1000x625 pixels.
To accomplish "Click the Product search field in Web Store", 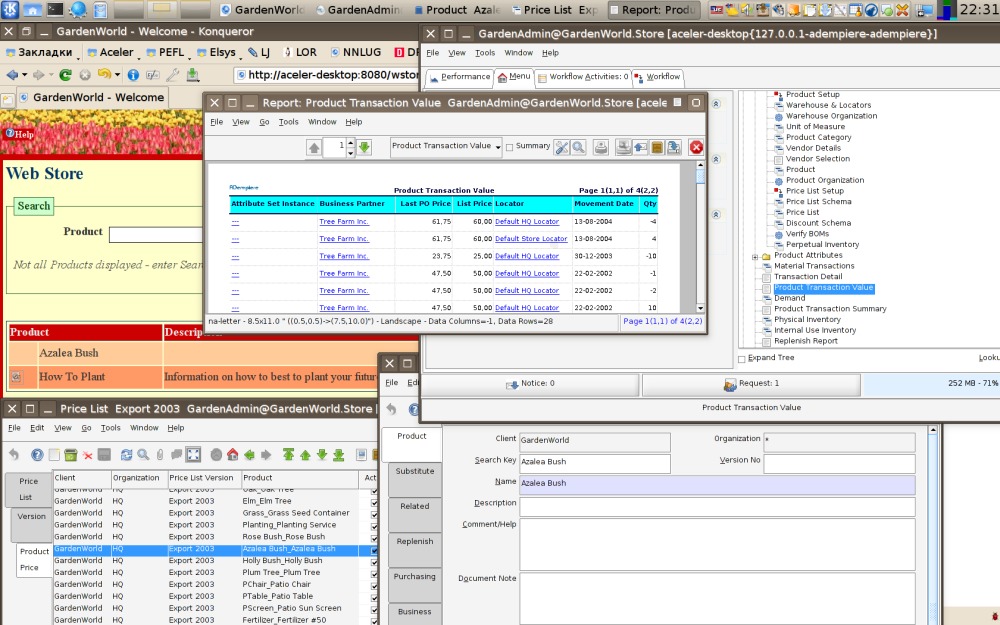I will [x=156, y=235].
